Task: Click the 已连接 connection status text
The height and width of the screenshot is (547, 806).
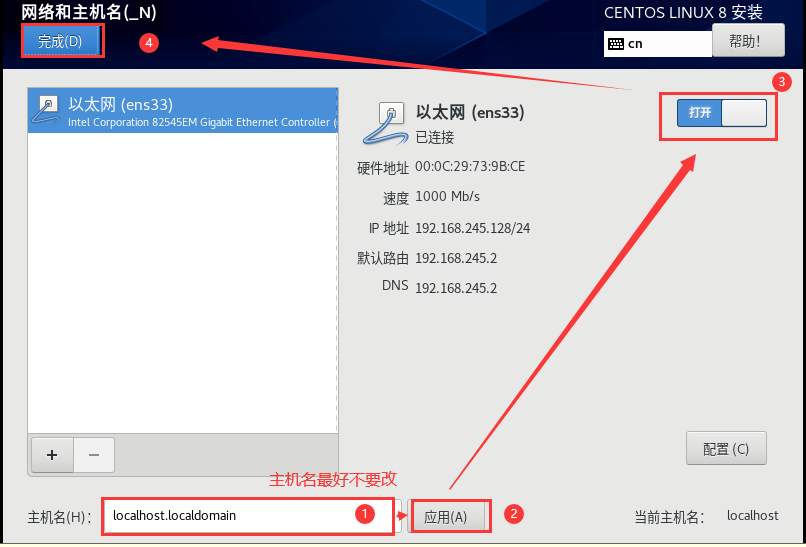Action: [435, 137]
